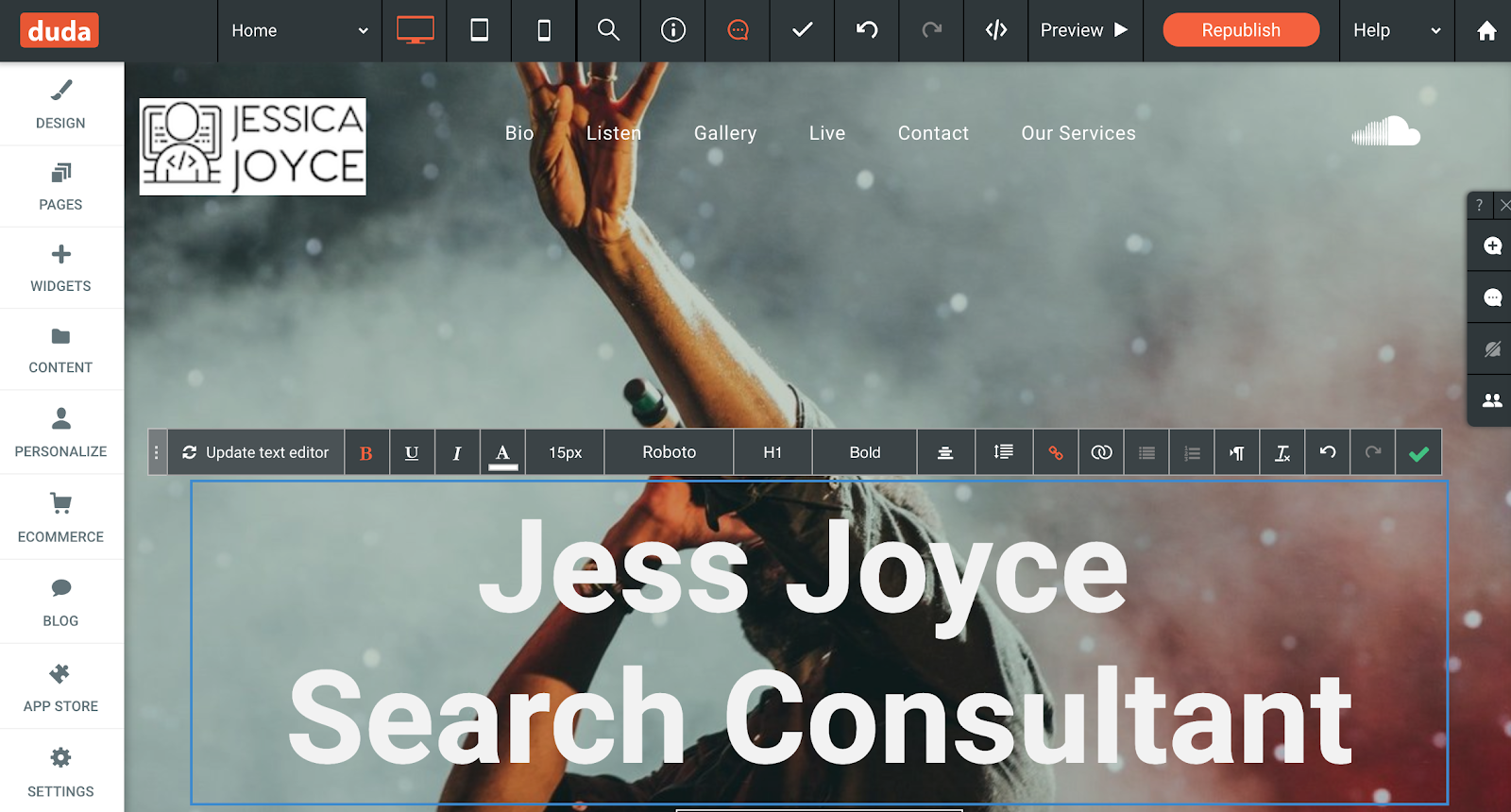
Task: Click the SoundCloud icon in header
Action: click(1385, 131)
